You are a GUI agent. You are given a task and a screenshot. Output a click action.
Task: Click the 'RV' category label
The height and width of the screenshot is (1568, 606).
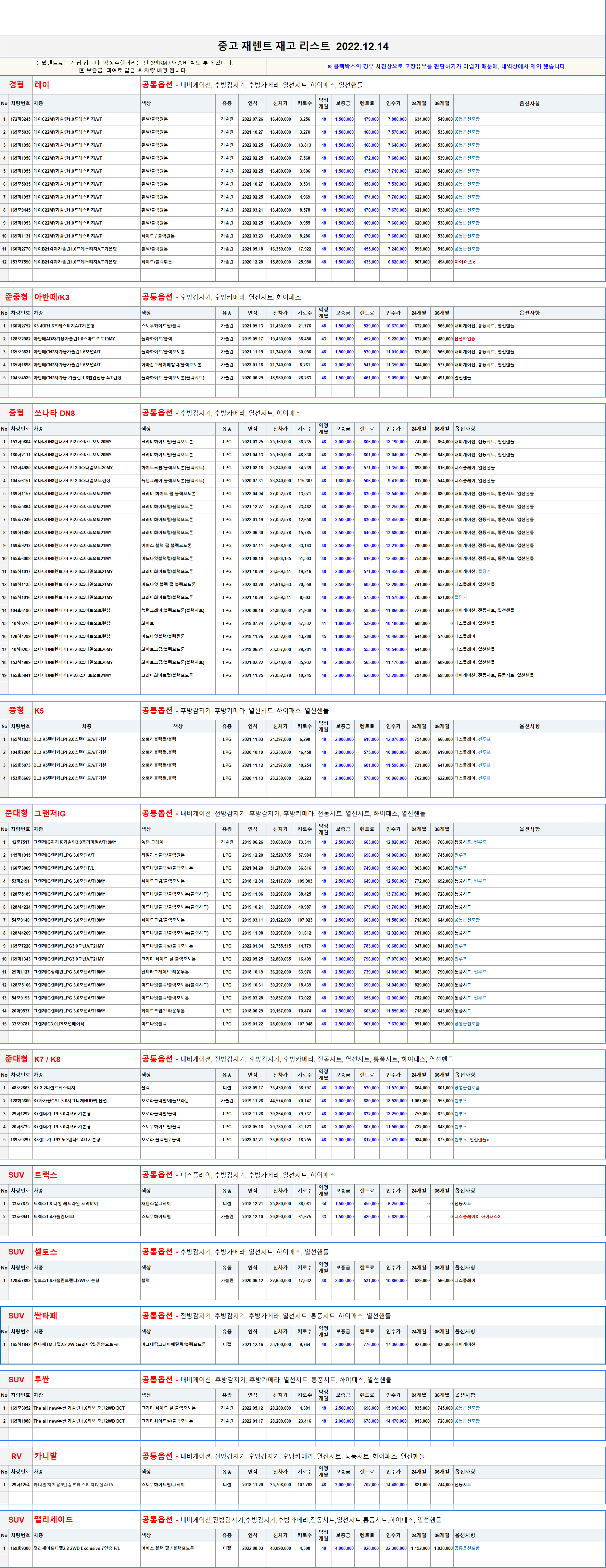17,1456
